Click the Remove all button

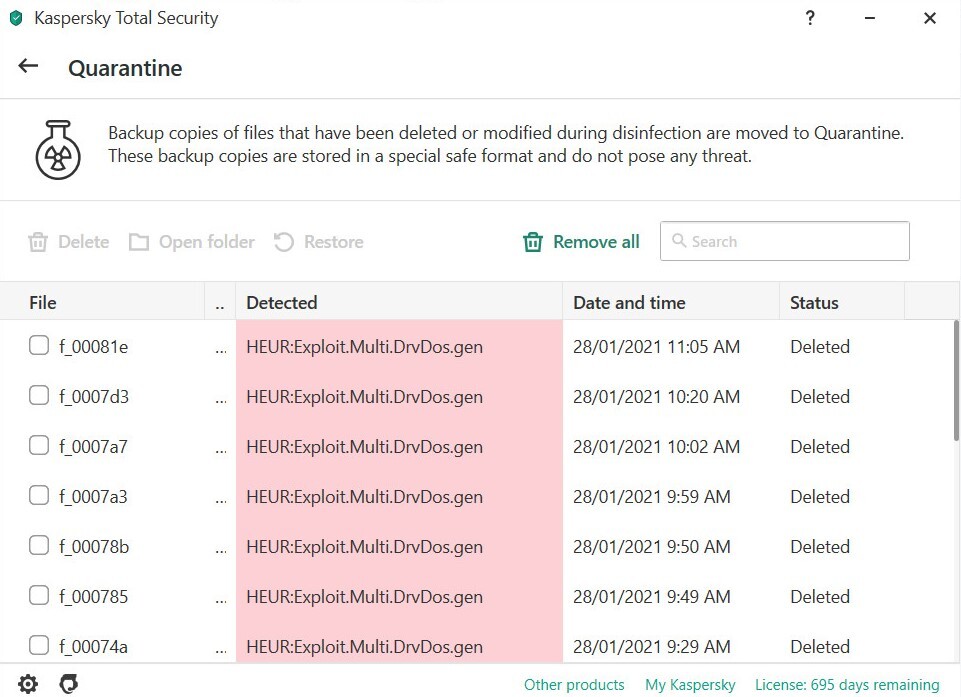[x=581, y=242]
